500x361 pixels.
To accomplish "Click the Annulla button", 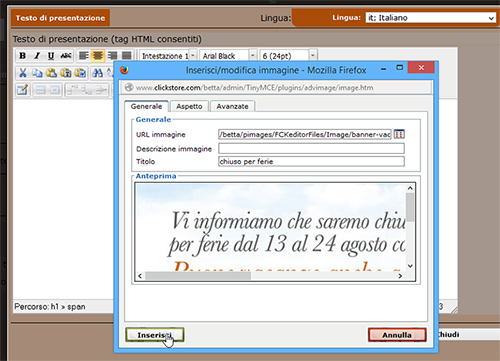I will [397, 335].
